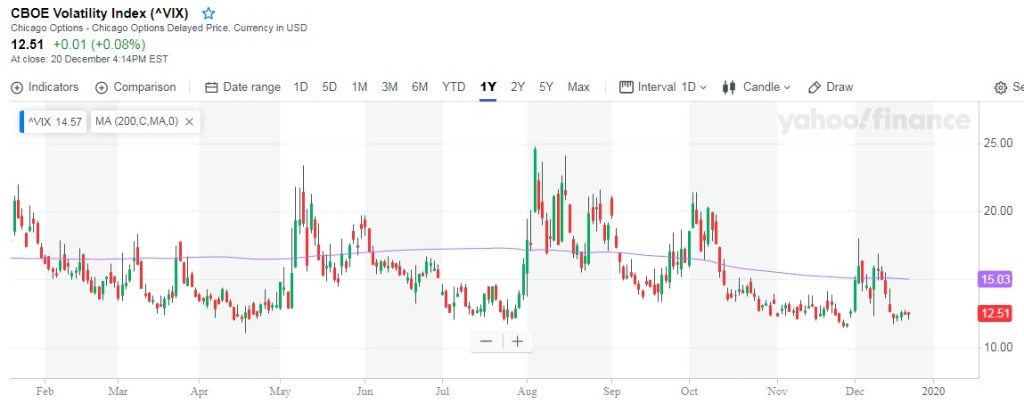The width and height of the screenshot is (1024, 412).
Task: Zoom in with the plus button
Action: coord(517,341)
